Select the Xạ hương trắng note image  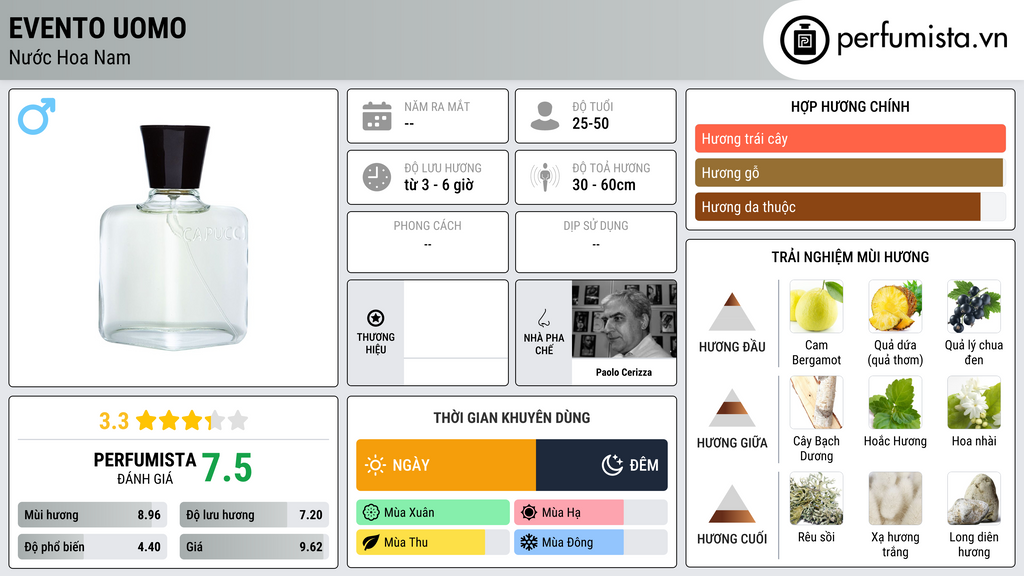click(895, 498)
